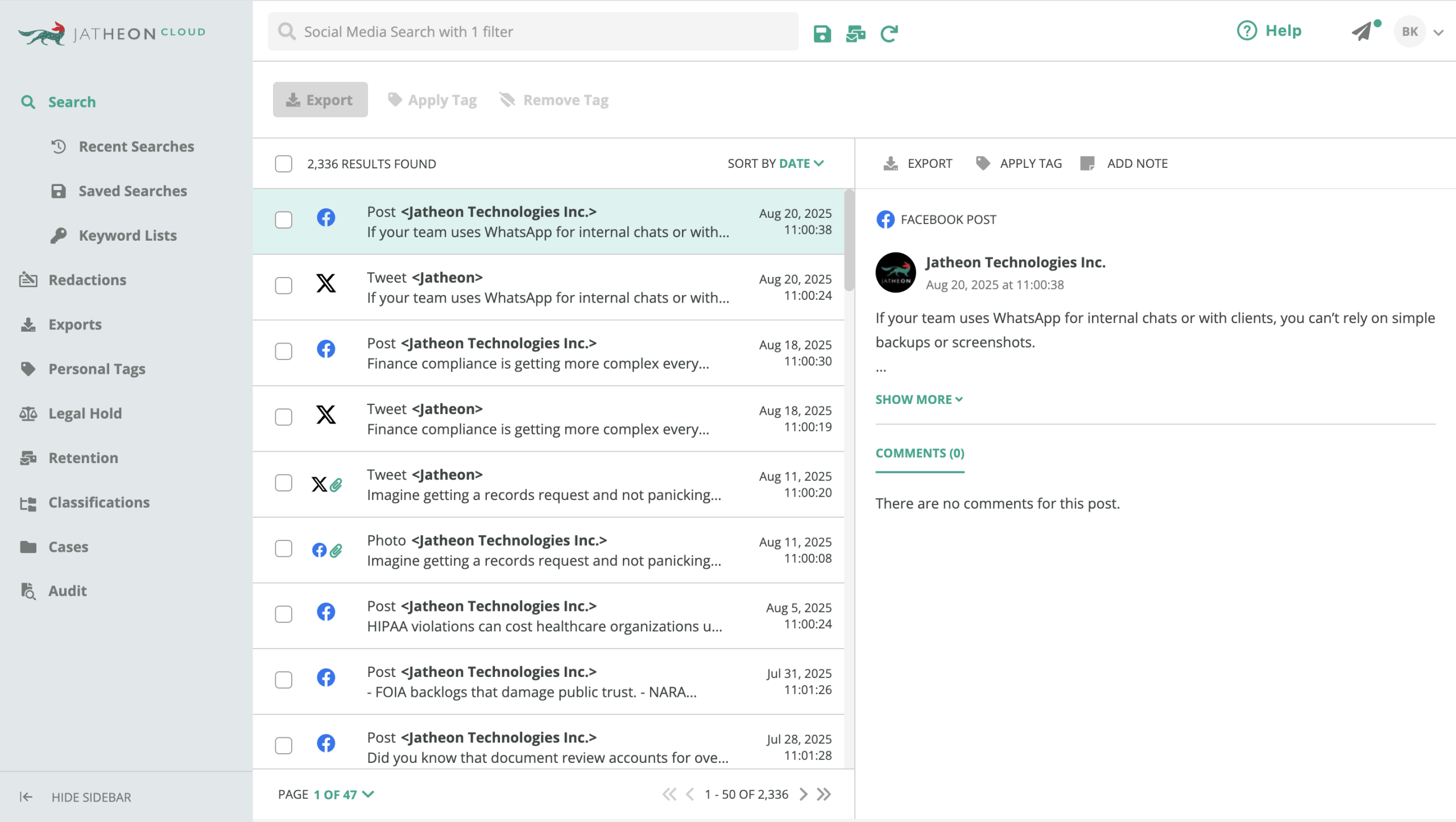The height and width of the screenshot is (822, 1456).
Task: Click the results list vertical scrollbar
Action: (x=849, y=240)
